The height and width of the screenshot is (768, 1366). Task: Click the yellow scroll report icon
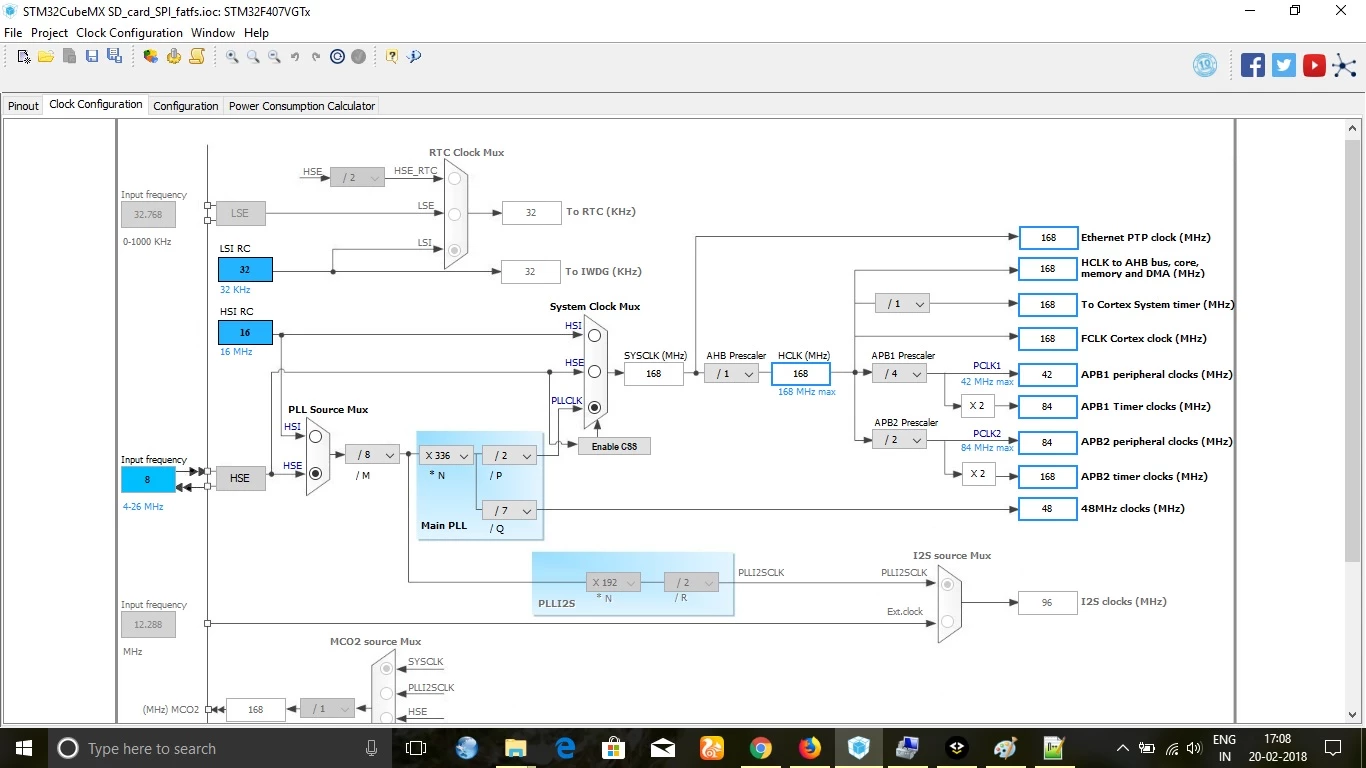tap(197, 57)
